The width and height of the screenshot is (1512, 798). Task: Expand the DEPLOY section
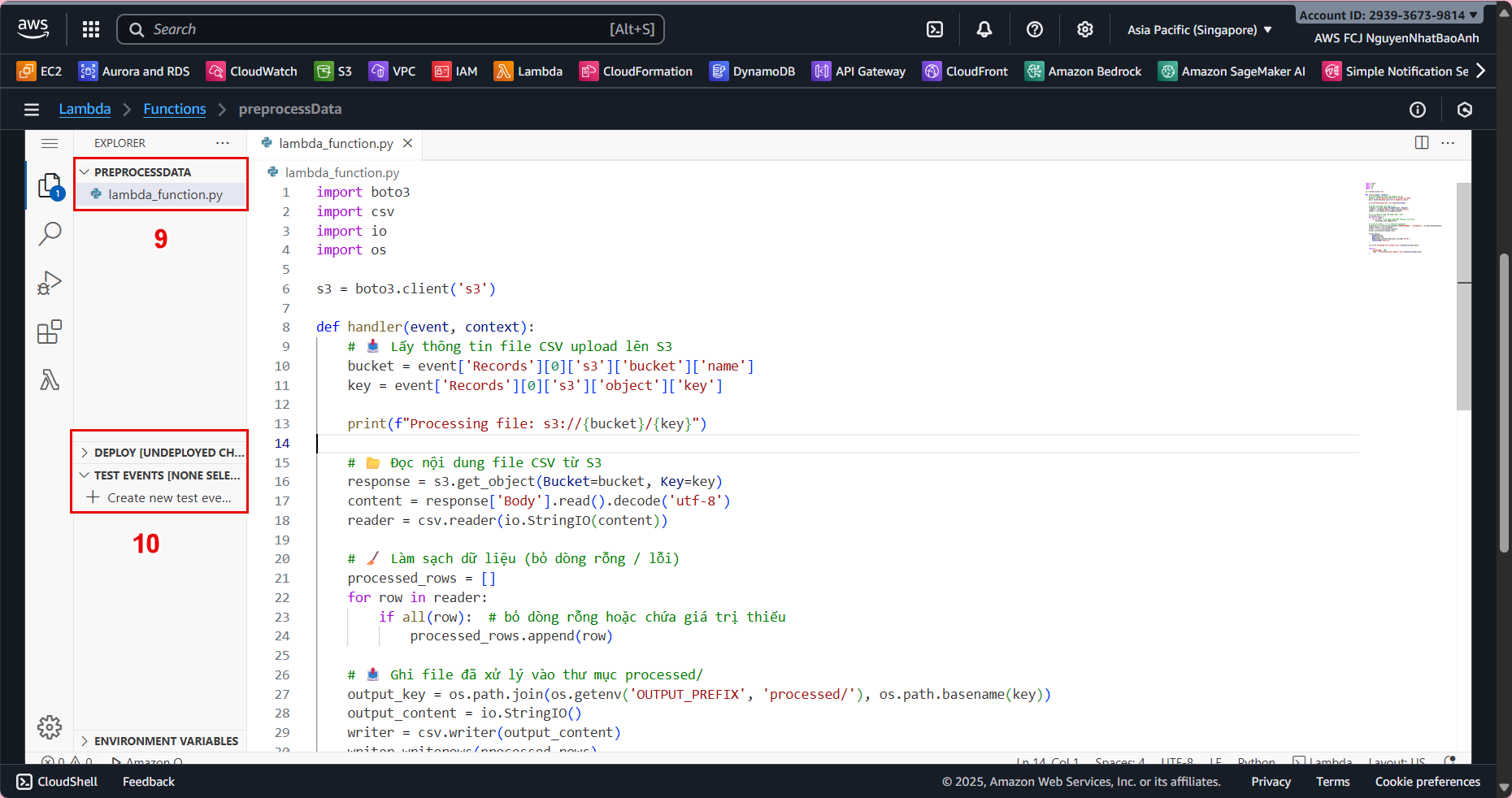(x=161, y=453)
